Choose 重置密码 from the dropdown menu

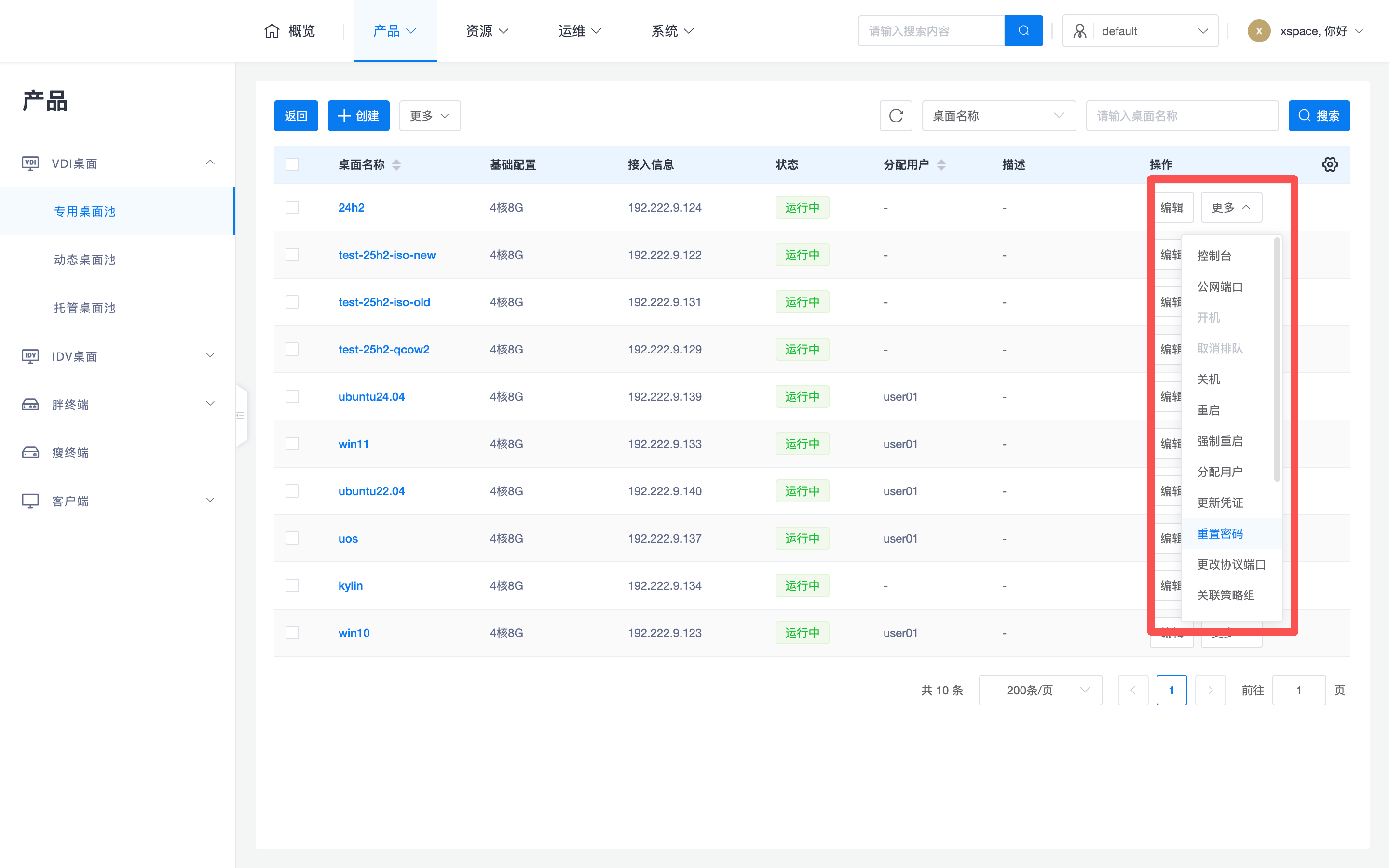point(1220,533)
